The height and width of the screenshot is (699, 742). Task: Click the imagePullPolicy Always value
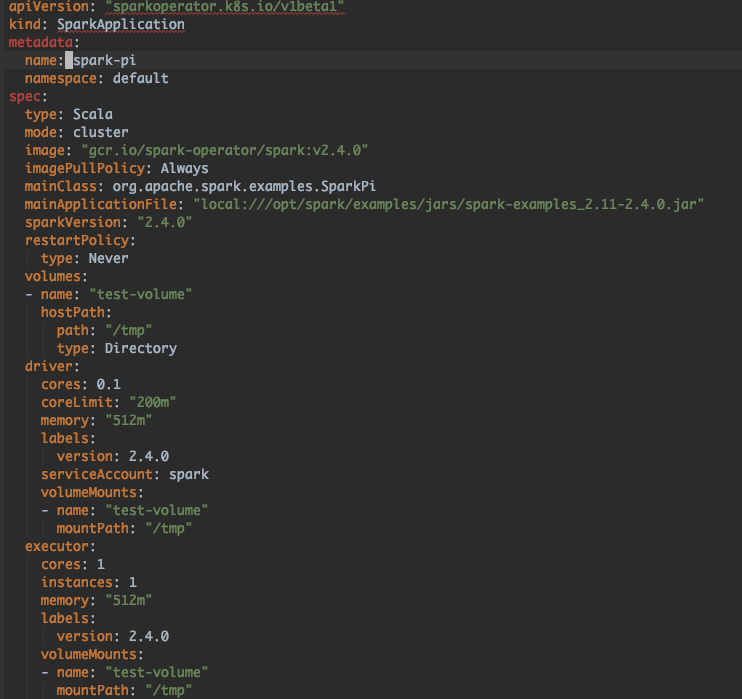coord(184,168)
